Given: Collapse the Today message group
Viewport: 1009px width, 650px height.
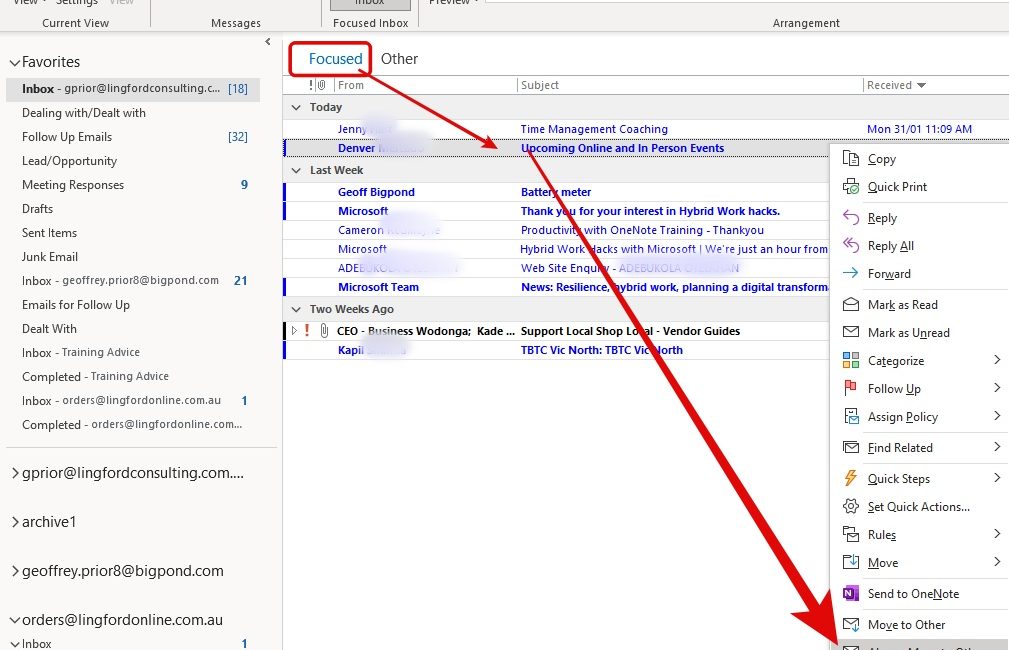Looking at the screenshot, I should tap(296, 107).
